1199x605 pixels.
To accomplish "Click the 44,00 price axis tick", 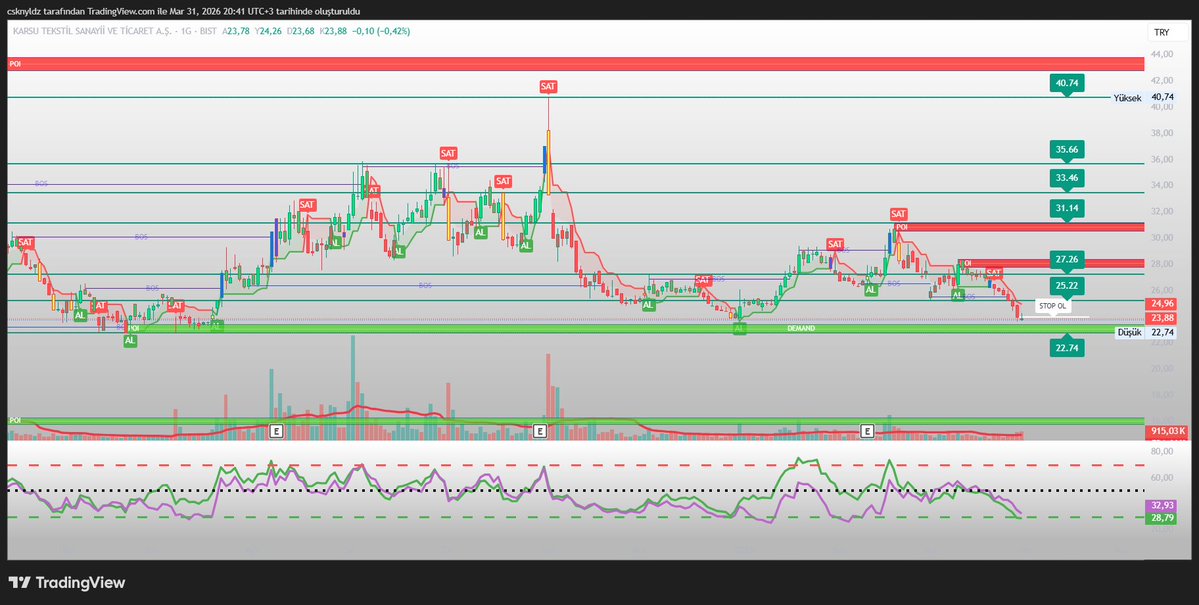I will tap(1162, 54).
